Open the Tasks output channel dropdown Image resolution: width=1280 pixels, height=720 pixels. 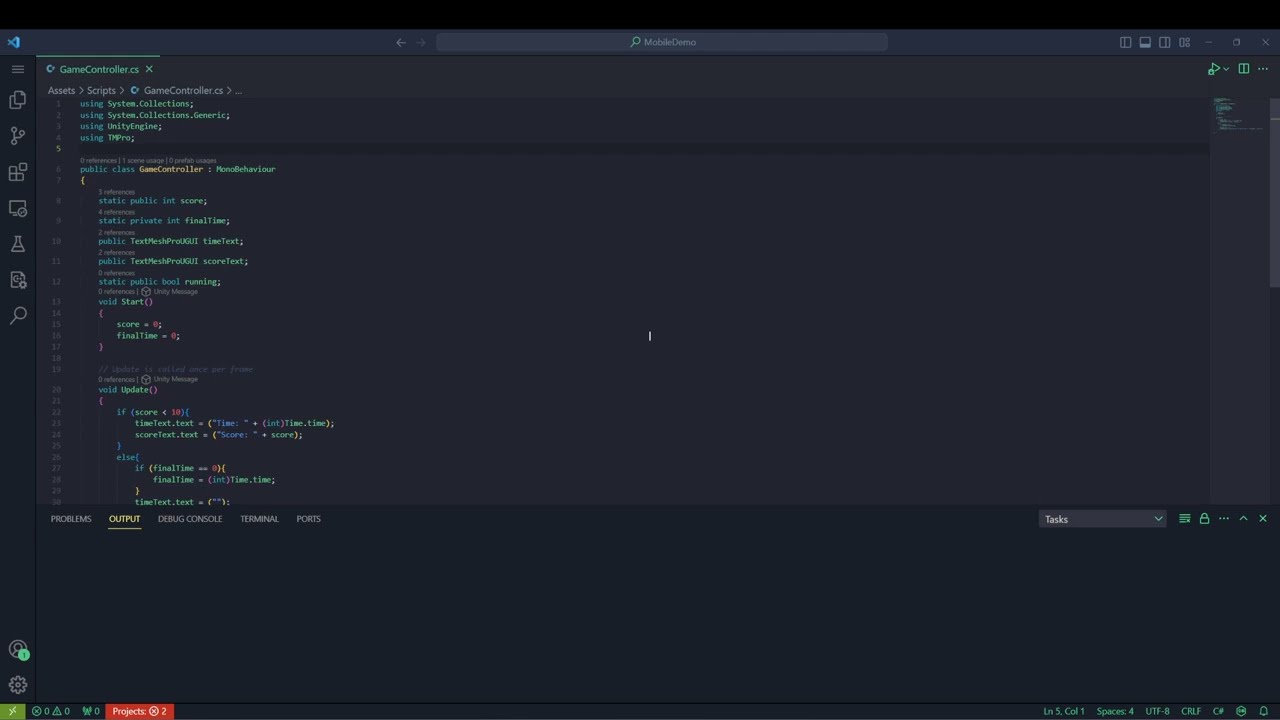coord(1103,519)
